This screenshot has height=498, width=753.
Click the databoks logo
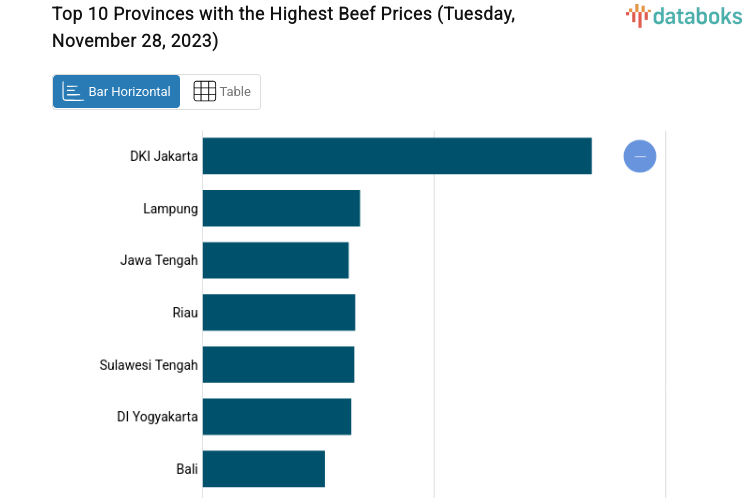click(684, 15)
